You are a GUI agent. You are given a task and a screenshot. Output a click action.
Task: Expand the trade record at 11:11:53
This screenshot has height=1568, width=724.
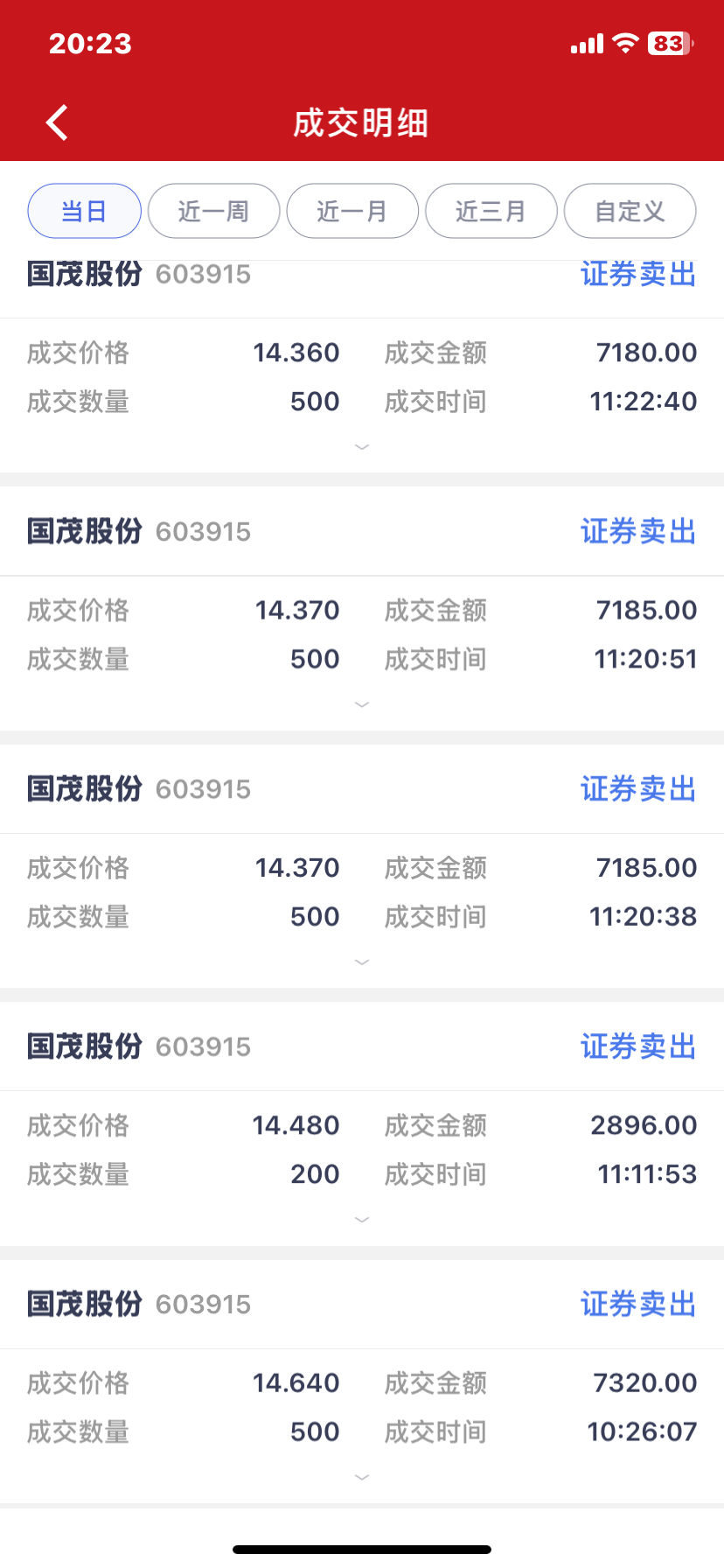click(362, 1220)
